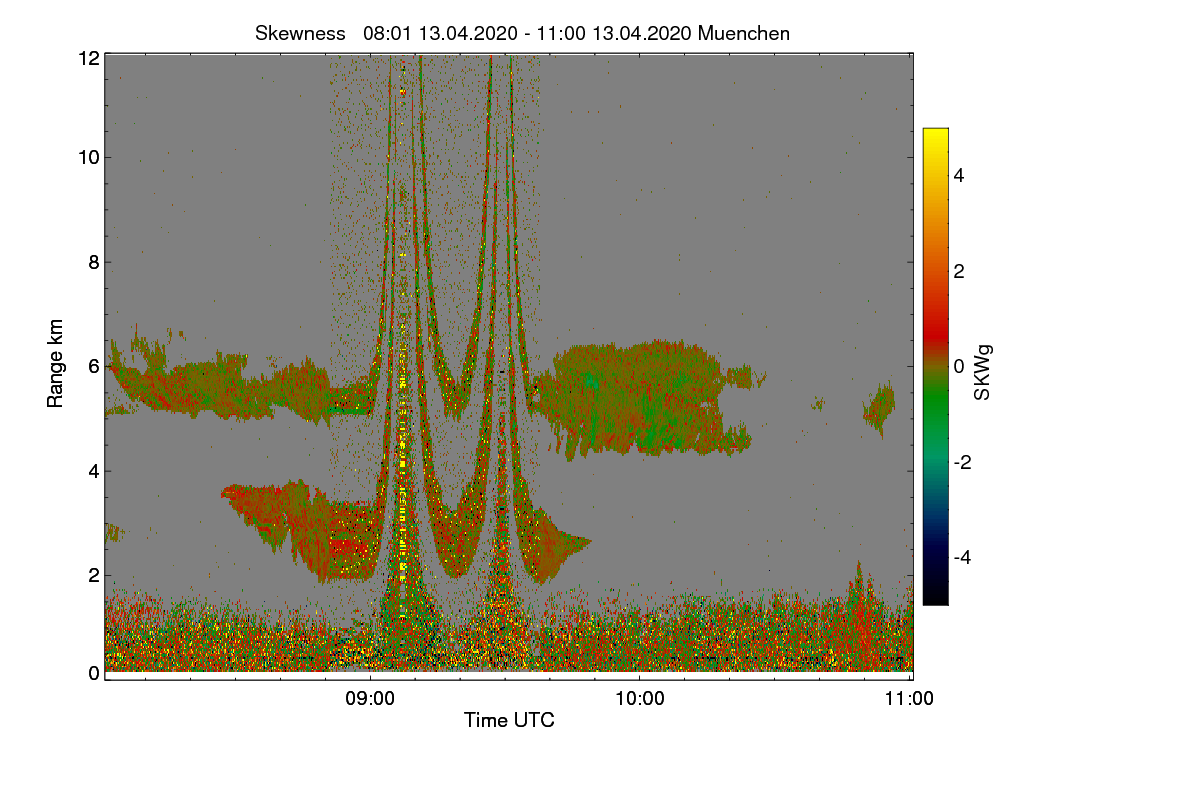Viewport: 1200px width, 800px height.
Task: Click the 09:00 time axis label
Action: 370,699
